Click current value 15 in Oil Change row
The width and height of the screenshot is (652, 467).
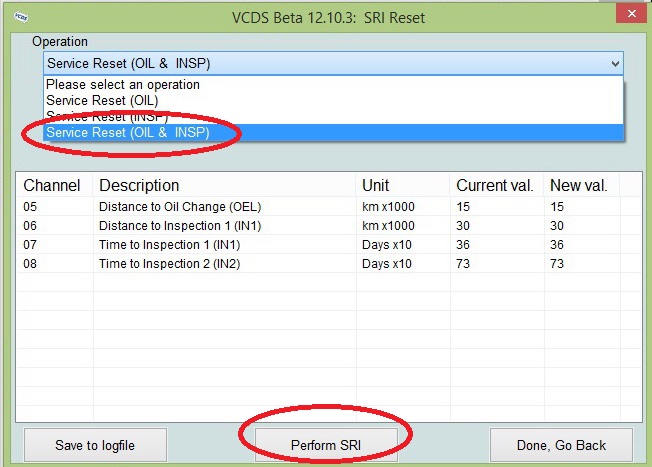coord(463,207)
